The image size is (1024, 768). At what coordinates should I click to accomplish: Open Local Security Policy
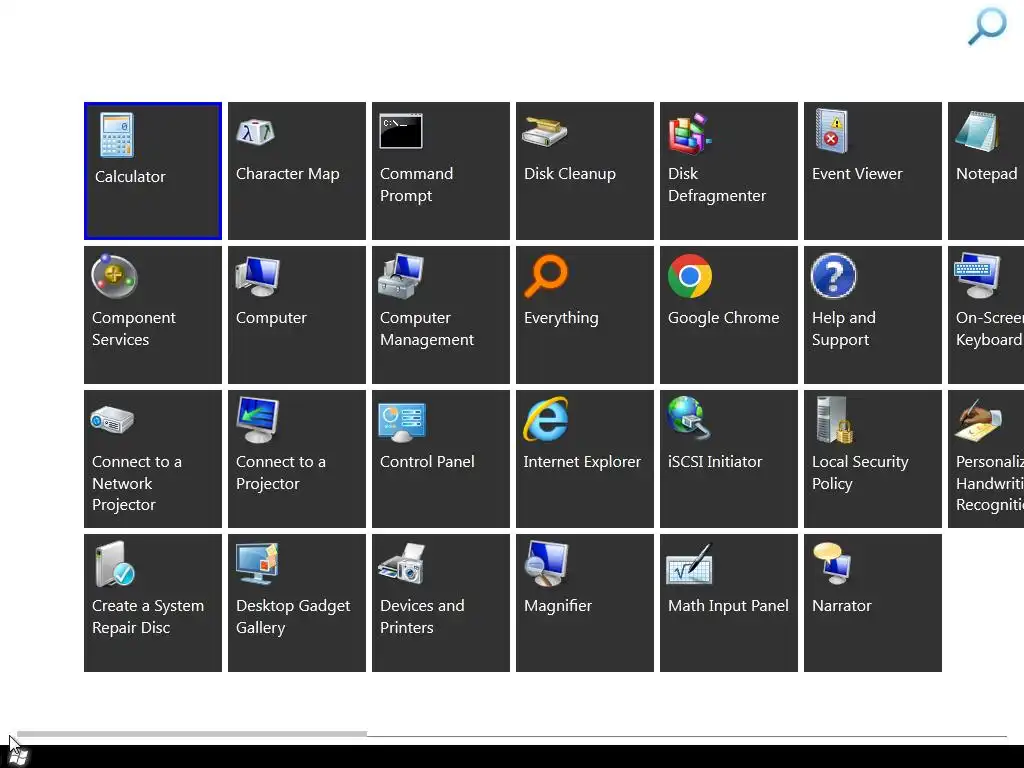[873, 459]
